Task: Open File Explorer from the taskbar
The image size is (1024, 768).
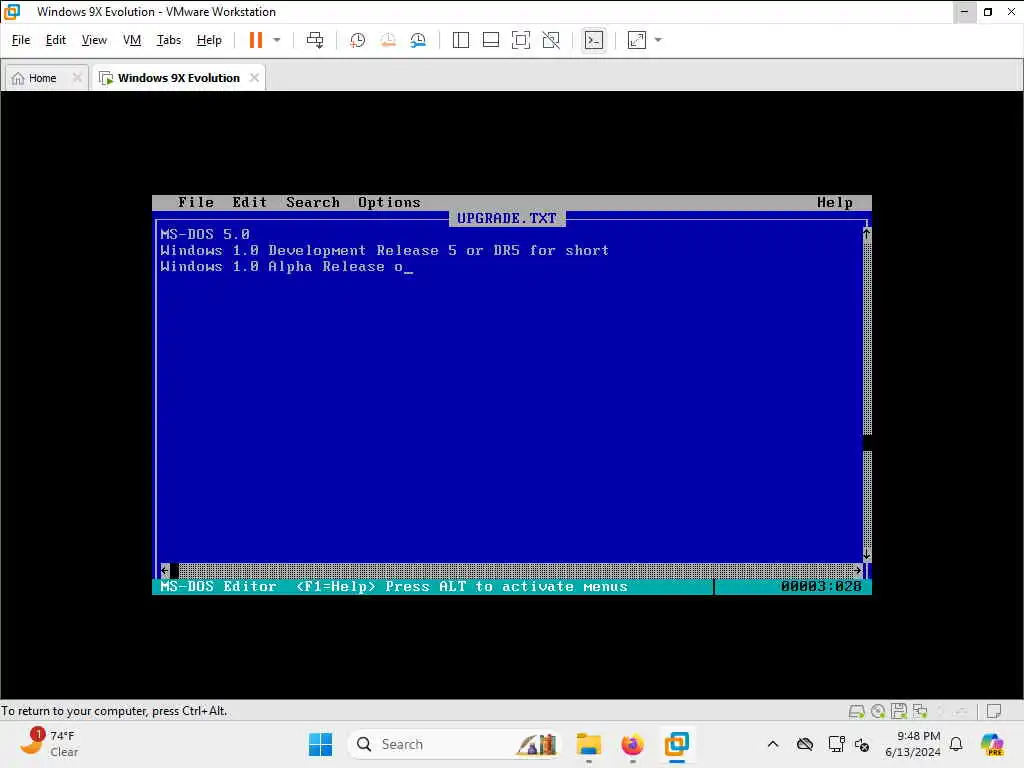Action: point(588,744)
